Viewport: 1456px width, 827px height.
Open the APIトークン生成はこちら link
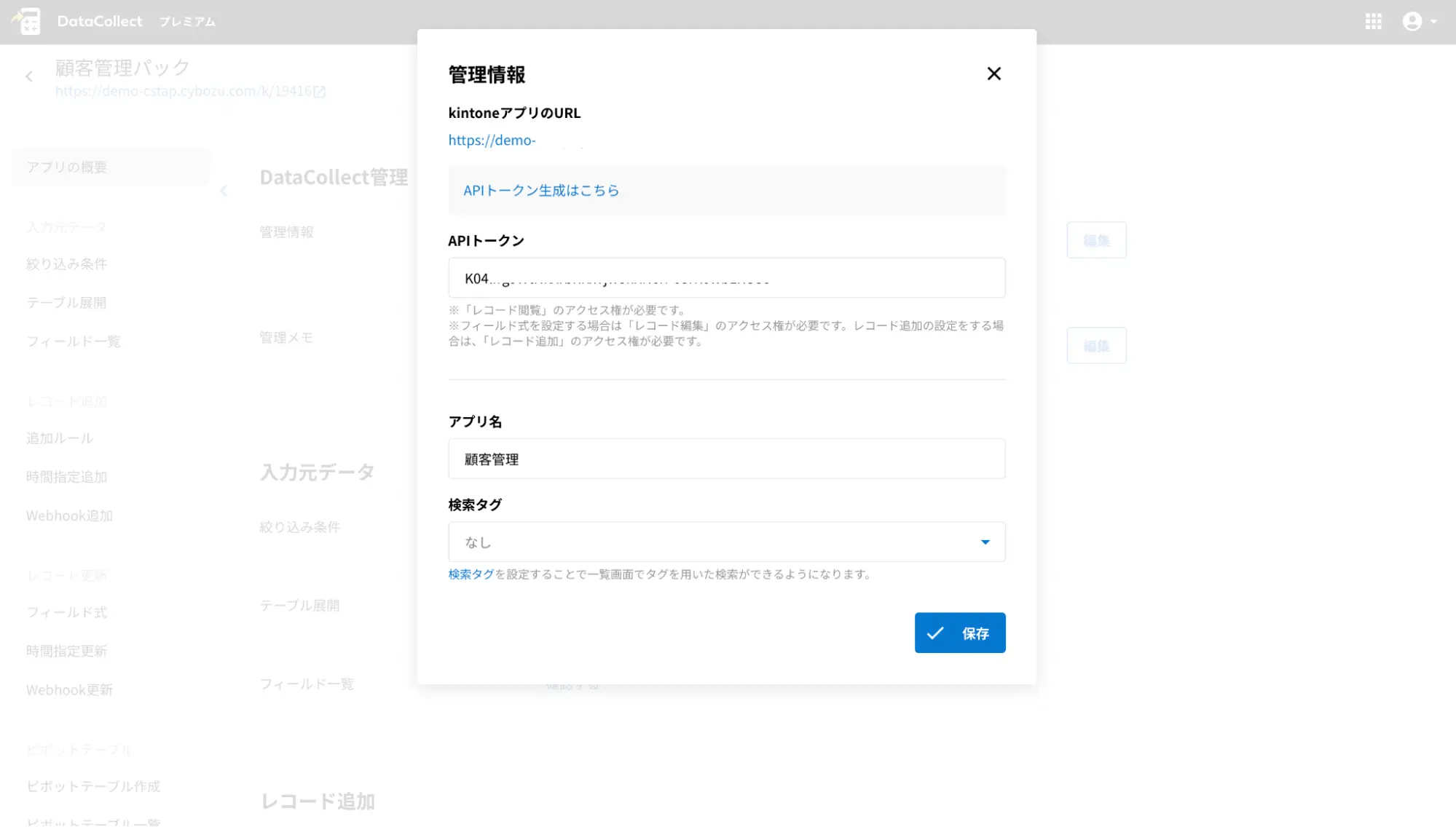point(541,190)
